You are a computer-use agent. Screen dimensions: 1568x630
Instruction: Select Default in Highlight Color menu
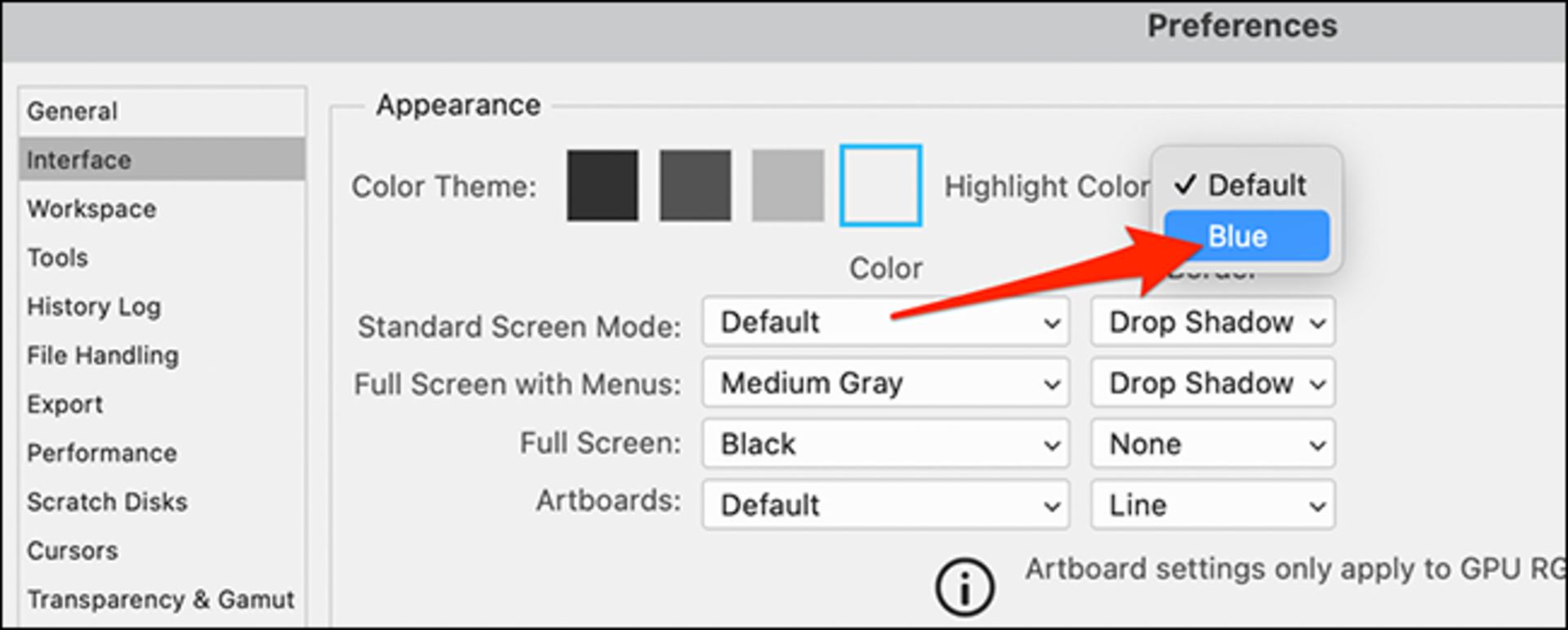point(1246,185)
